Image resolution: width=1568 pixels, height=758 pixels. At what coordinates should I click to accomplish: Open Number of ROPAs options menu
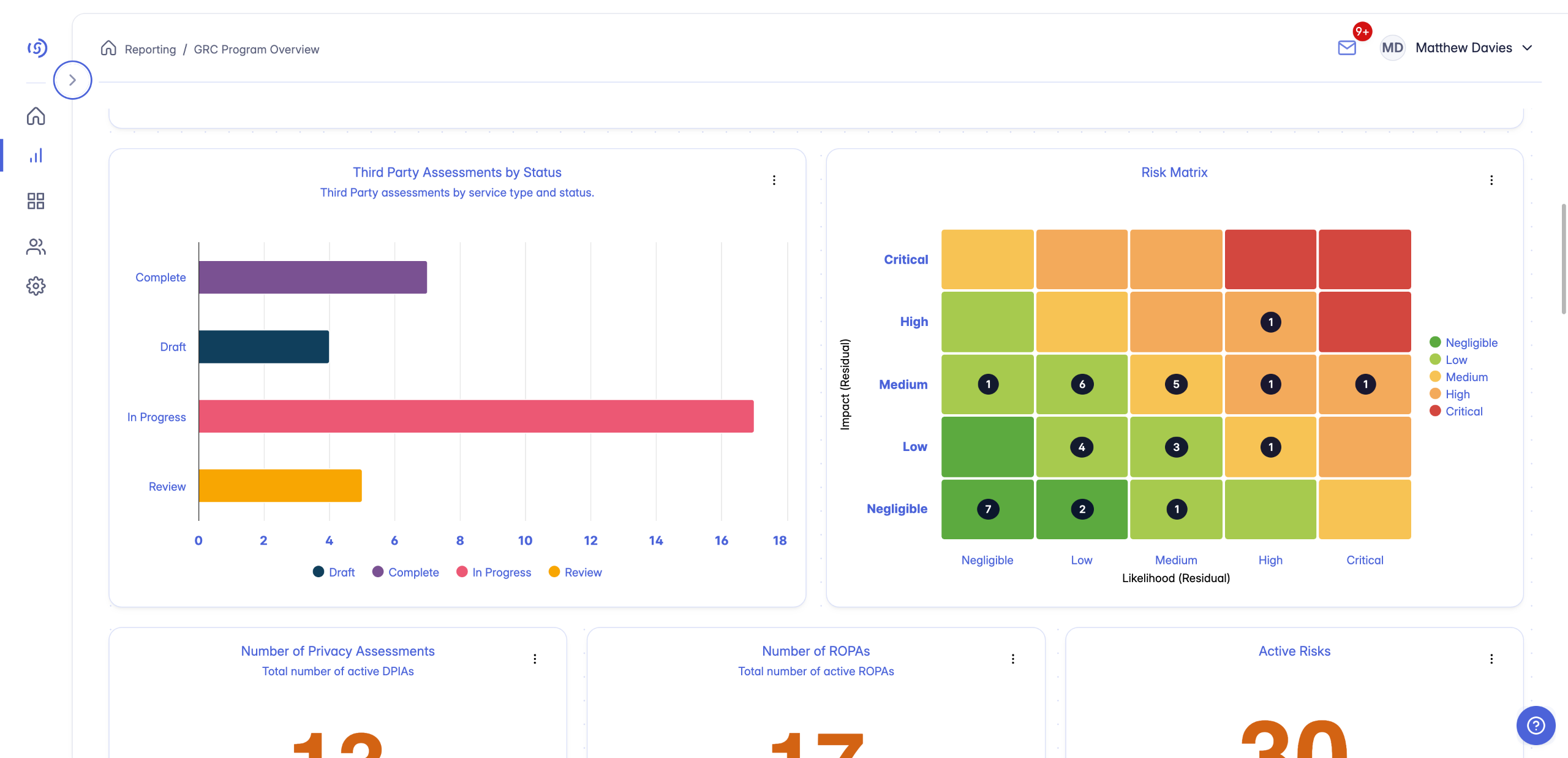coord(1013,659)
